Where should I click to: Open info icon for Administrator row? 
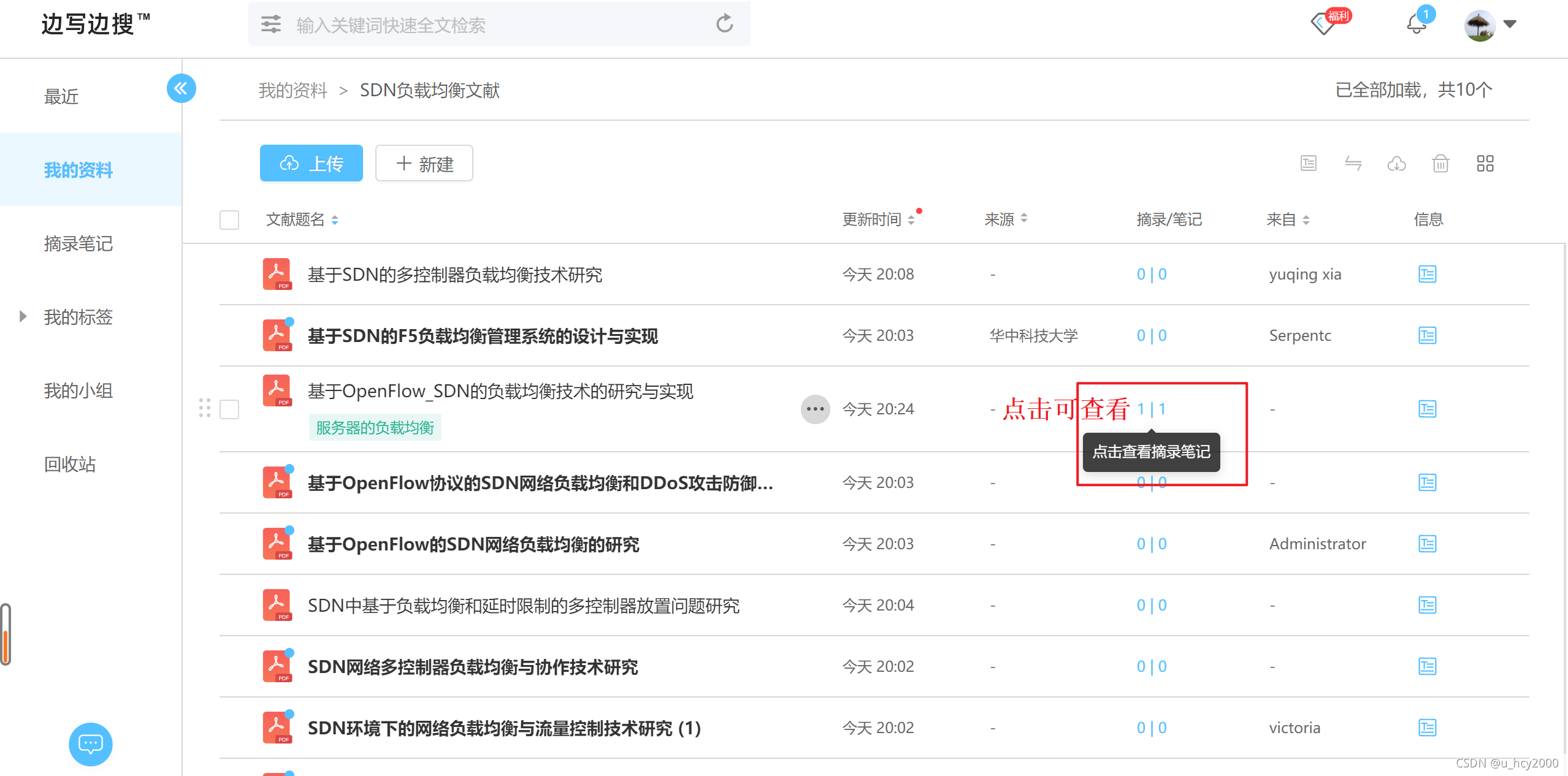1428,544
